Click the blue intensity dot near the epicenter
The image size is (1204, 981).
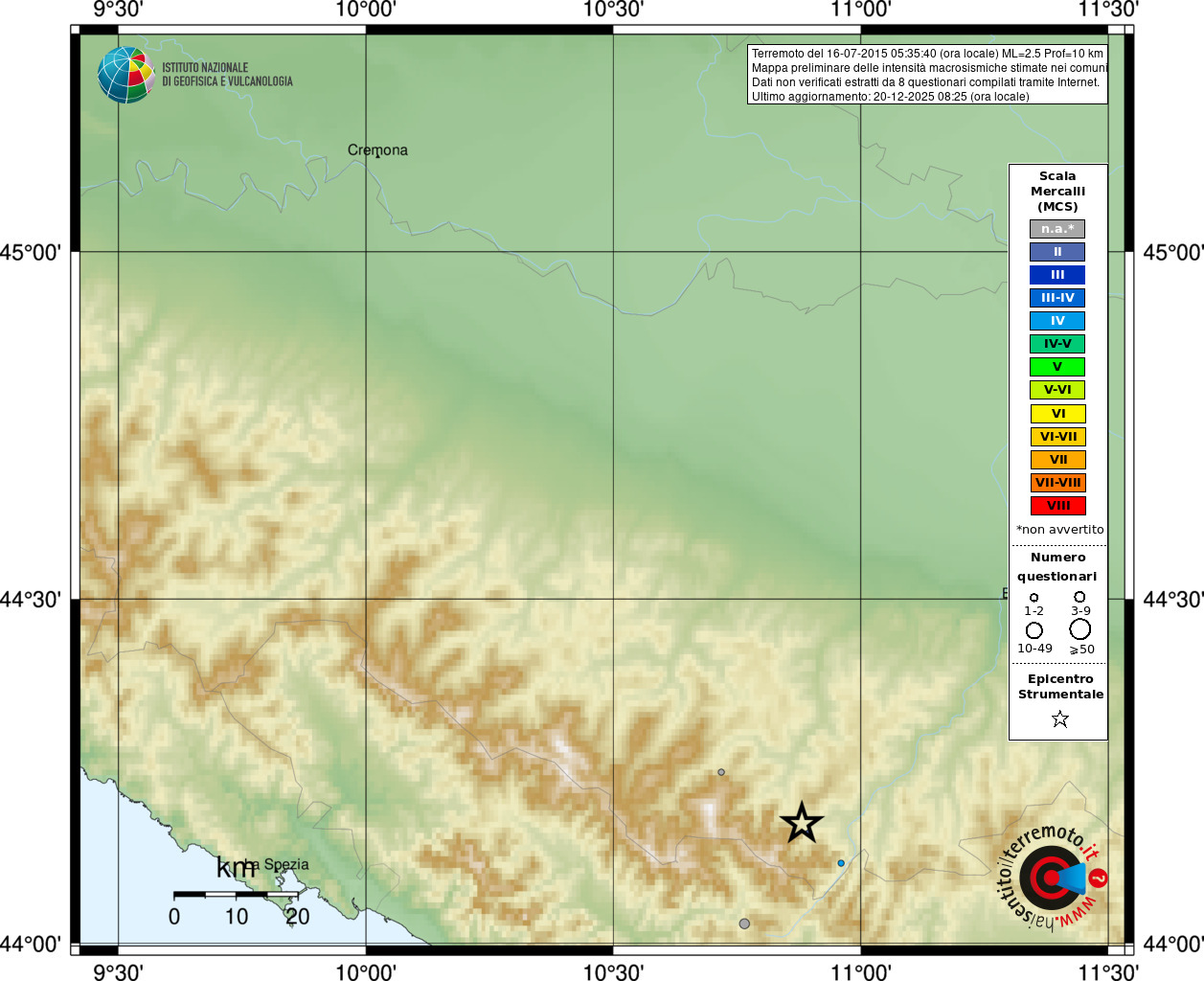841,863
